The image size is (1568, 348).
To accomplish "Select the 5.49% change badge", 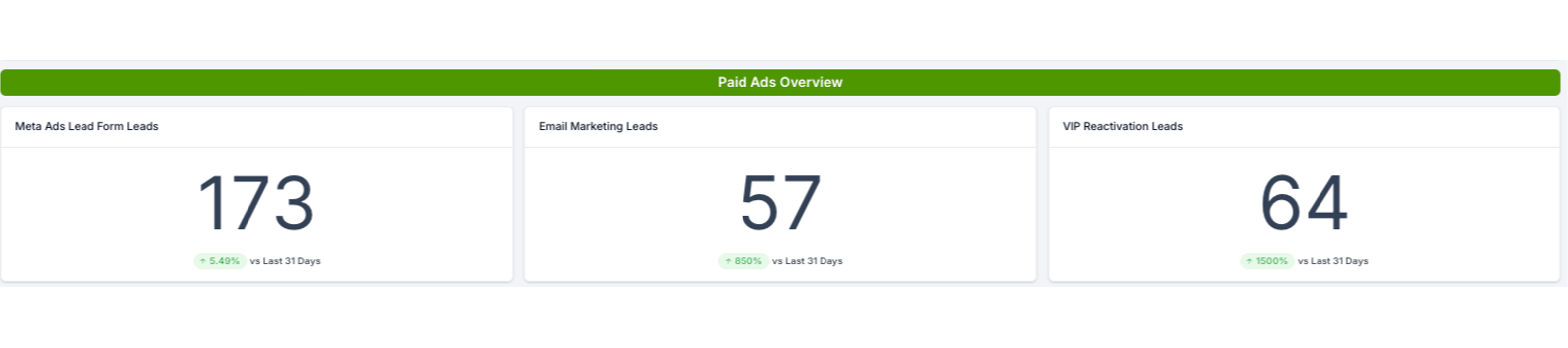I will [220, 261].
